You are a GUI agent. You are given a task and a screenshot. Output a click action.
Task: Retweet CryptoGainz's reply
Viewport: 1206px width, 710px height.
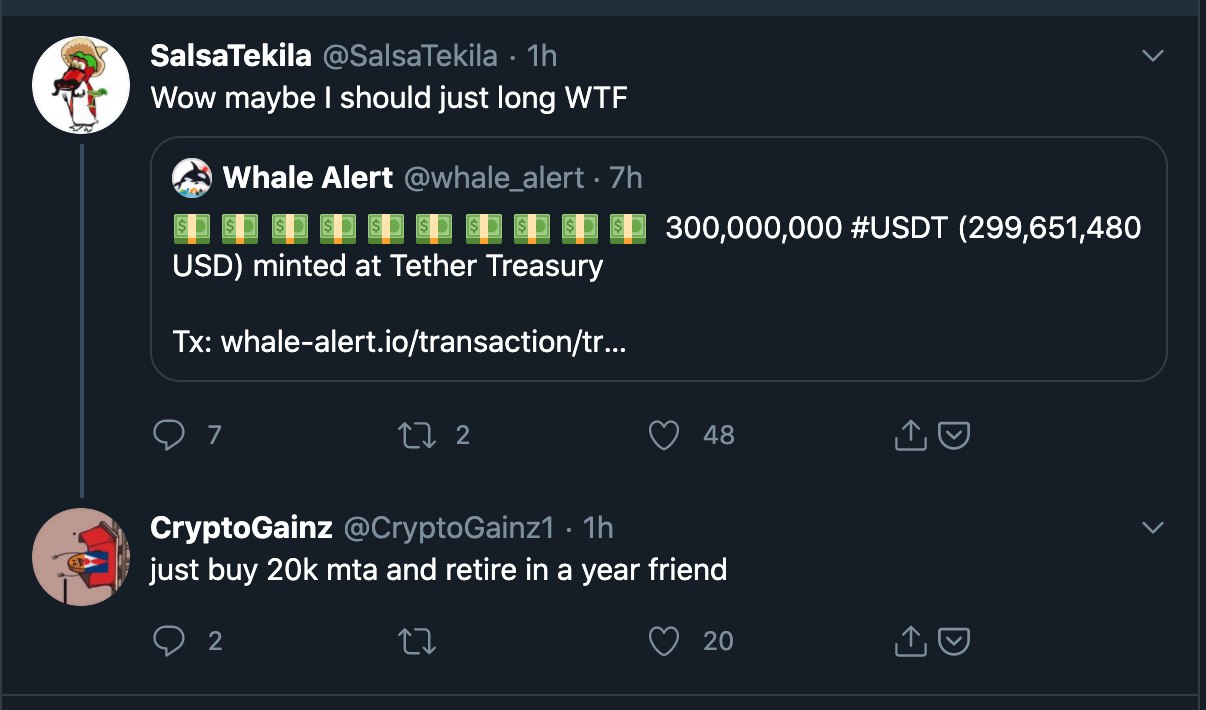pos(416,641)
